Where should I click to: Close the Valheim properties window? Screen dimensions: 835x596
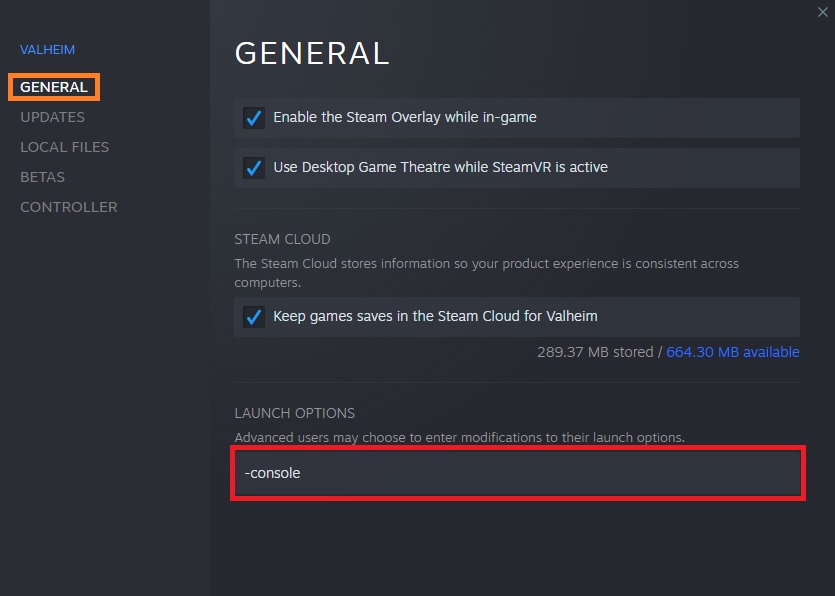coord(822,11)
